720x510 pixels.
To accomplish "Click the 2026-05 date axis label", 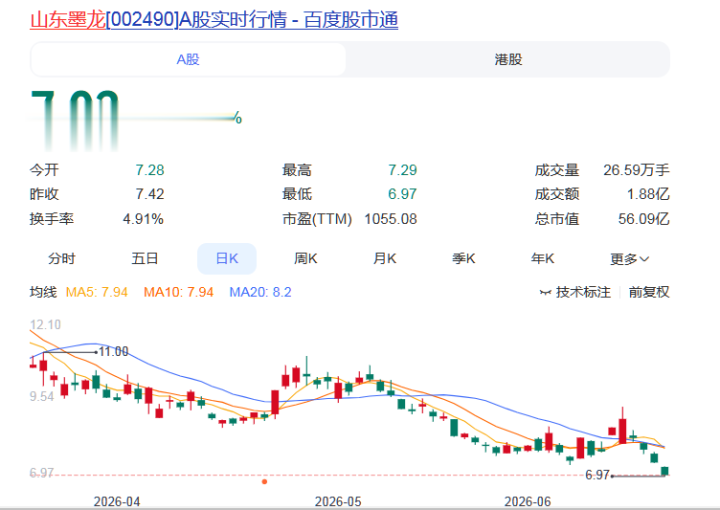I will pos(338,502).
